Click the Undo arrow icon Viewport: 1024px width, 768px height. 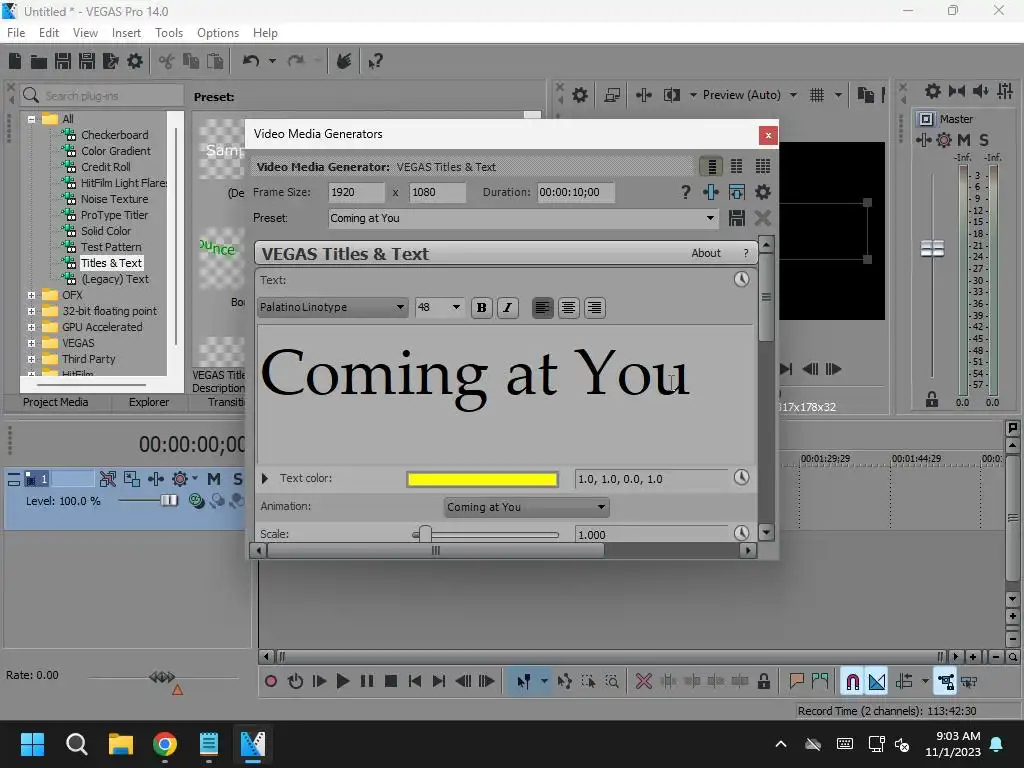(x=251, y=61)
